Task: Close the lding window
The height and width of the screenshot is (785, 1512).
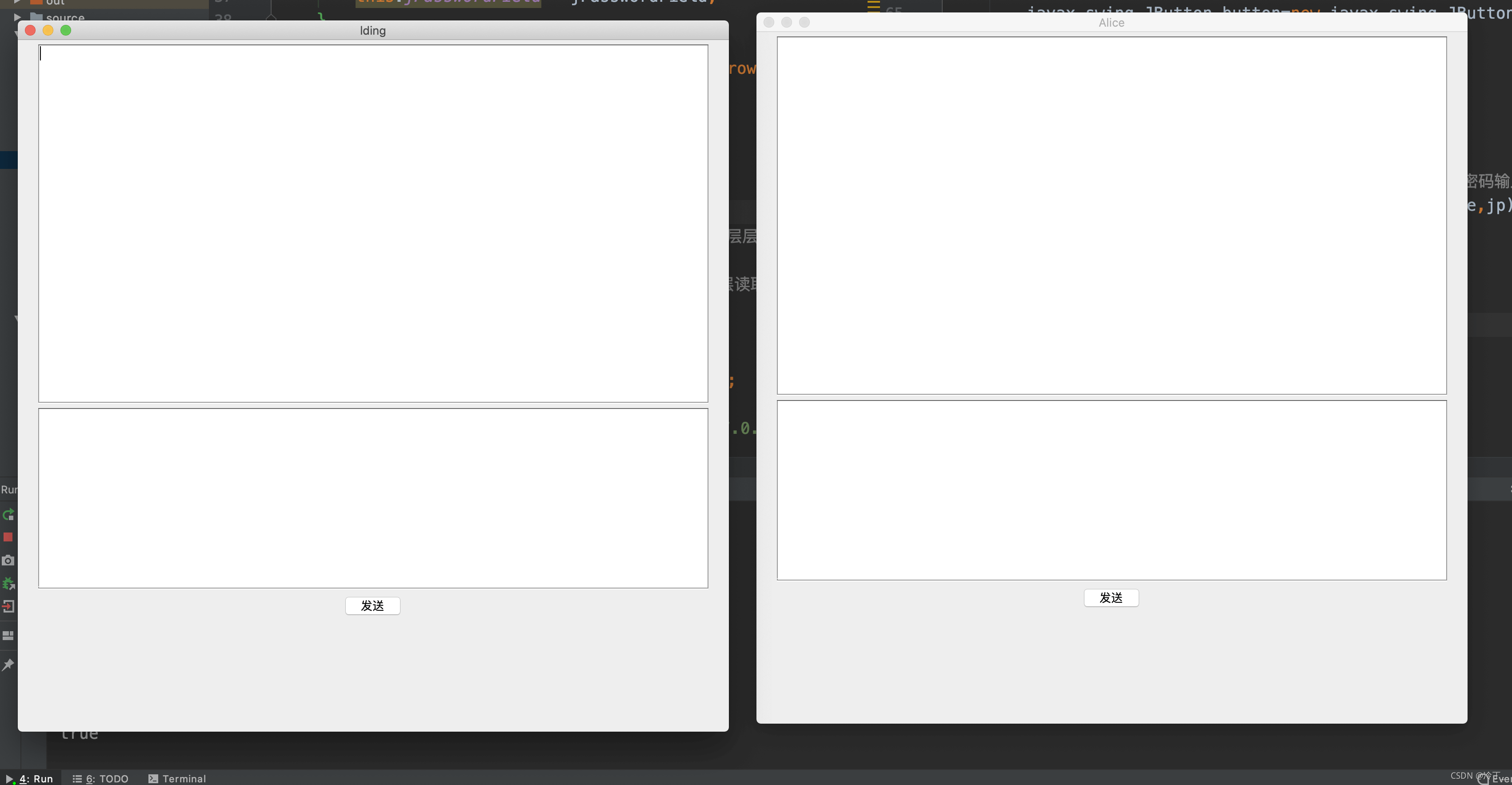Action: click(31, 31)
